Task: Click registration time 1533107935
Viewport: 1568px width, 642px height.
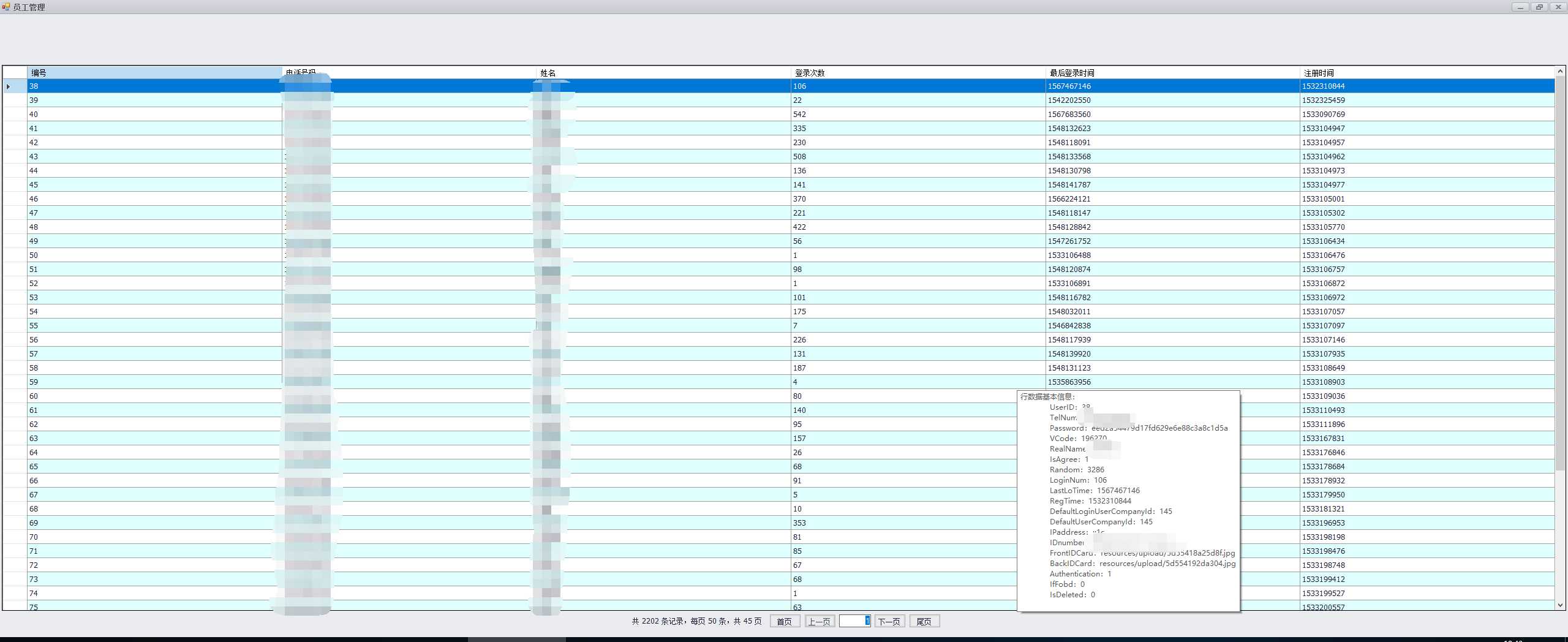Action: (x=1427, y=353)
